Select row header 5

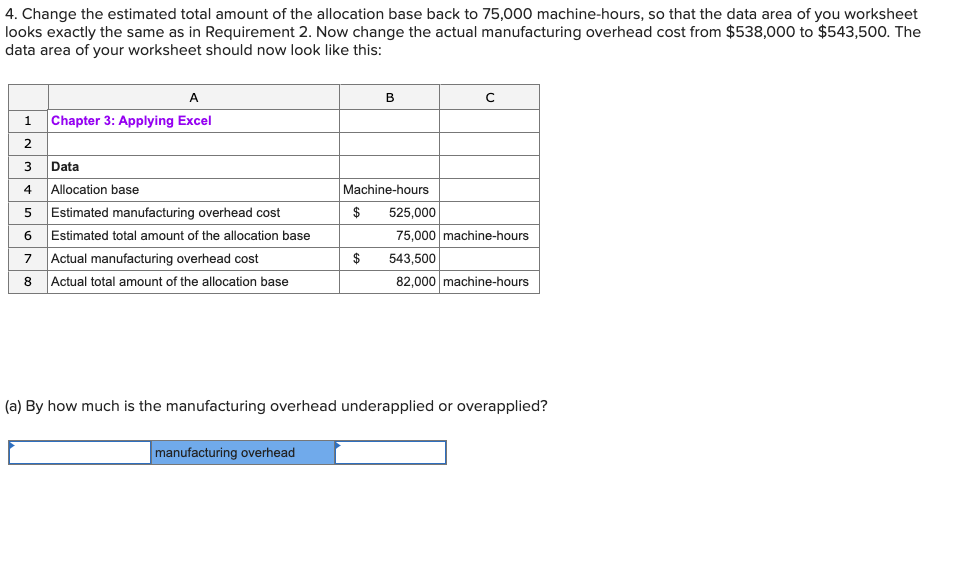pos(28,213)
